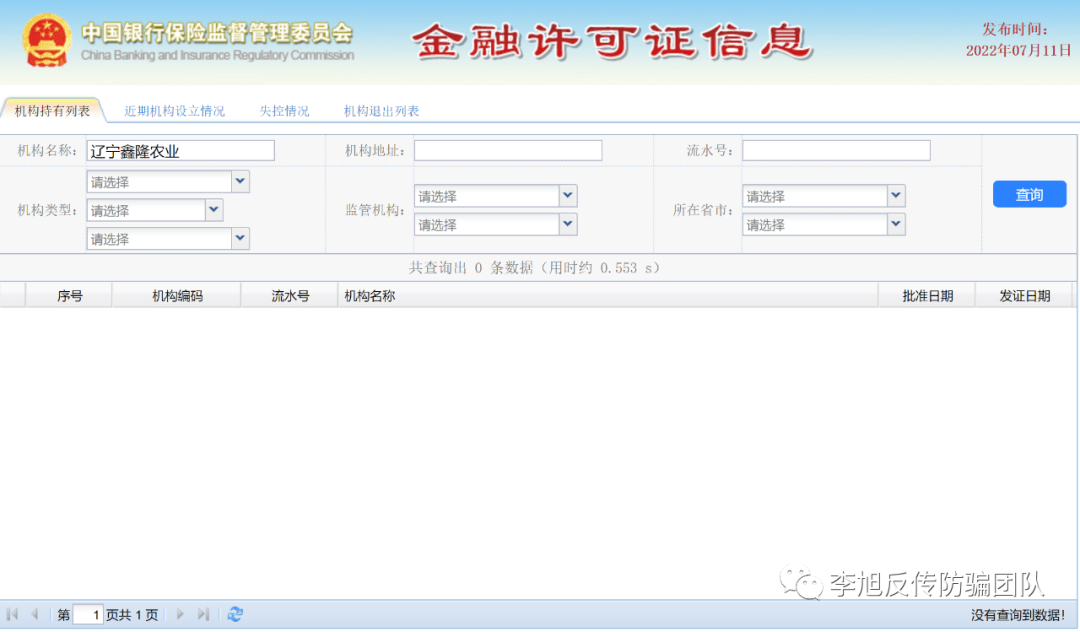The width and height of the screenshot is (1080, 632).
Task: Open third 机构类型 dropdown
Action: [x=240, y=238]
